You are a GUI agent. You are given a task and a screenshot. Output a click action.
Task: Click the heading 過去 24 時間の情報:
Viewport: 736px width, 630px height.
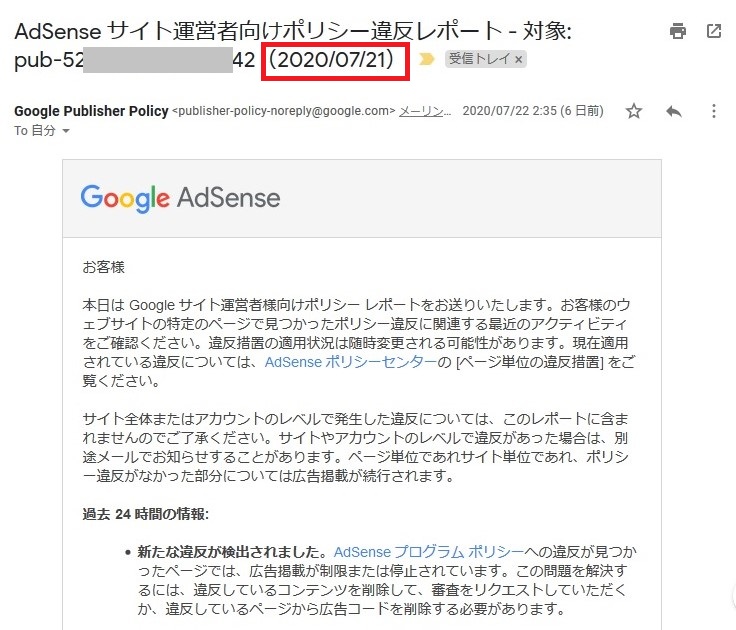pyautogui.click(x=146, y=514)
